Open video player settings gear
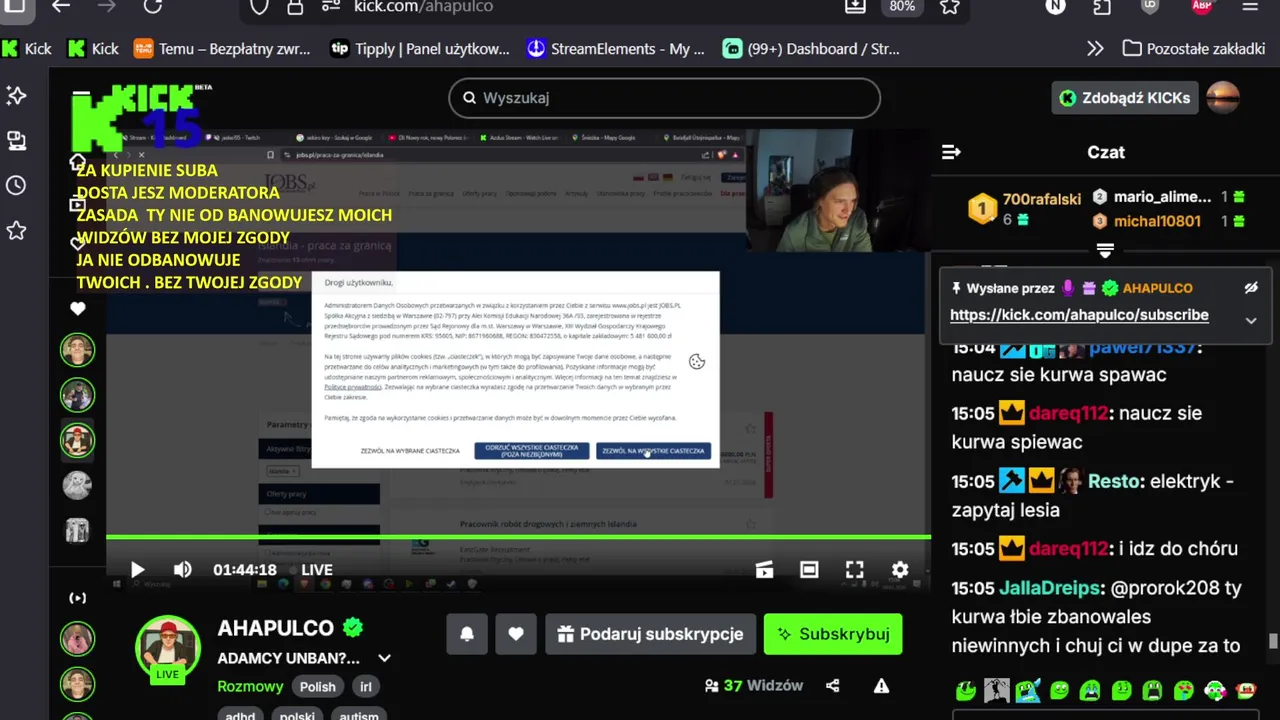This screenshot has width=1280, height=720. point(900,570)
